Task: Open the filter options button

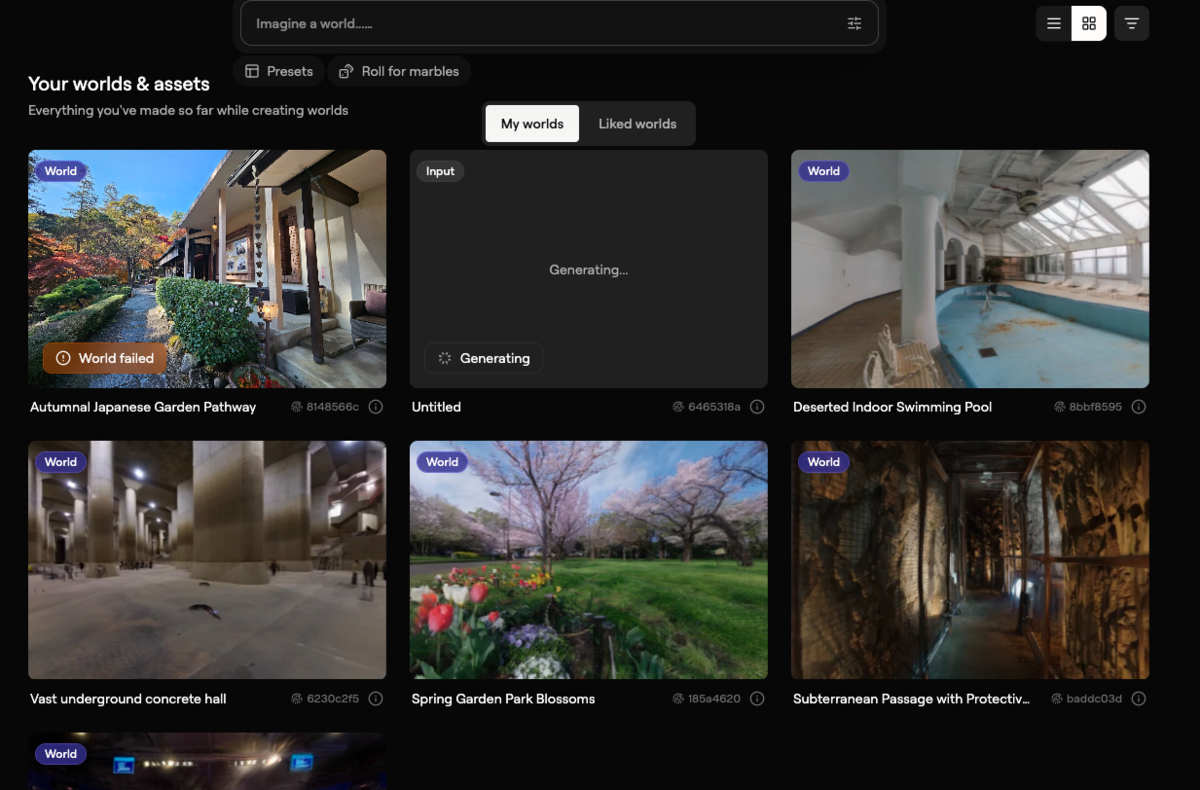Action: (x=1132, y=23)
